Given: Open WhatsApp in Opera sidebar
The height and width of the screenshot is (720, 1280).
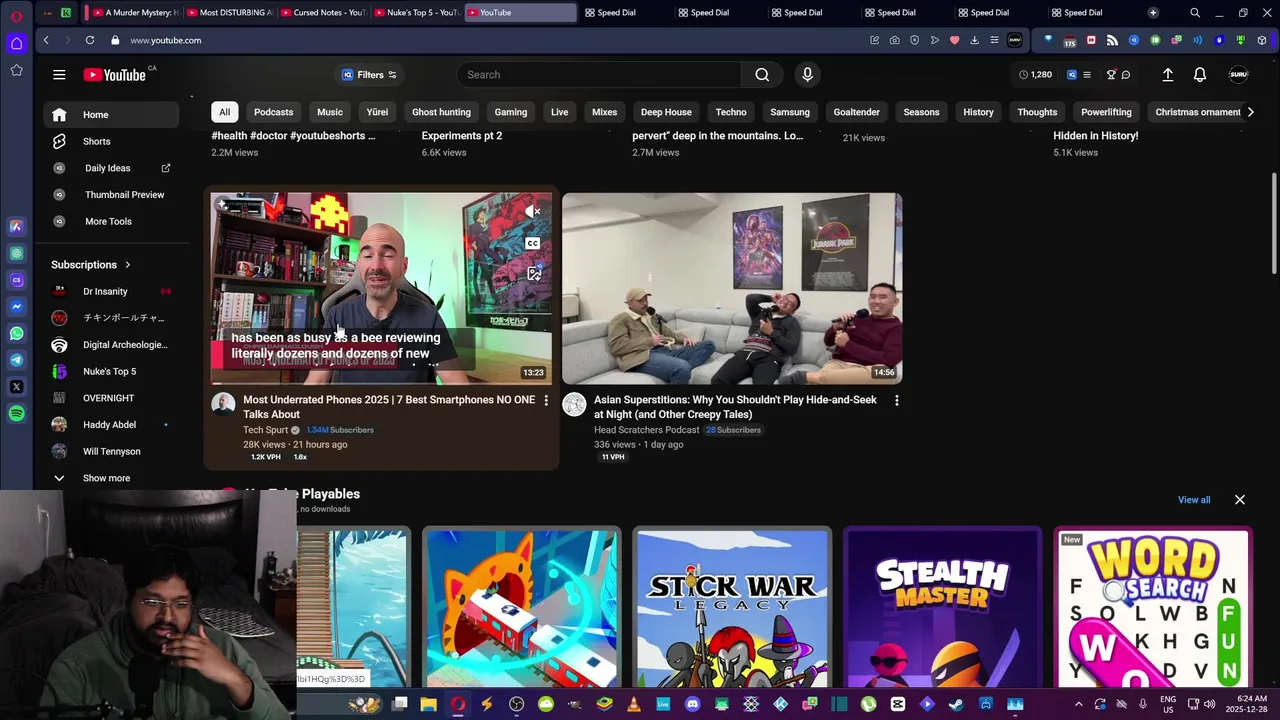Looking at the screenshot, I should click(x=16, y=333).
